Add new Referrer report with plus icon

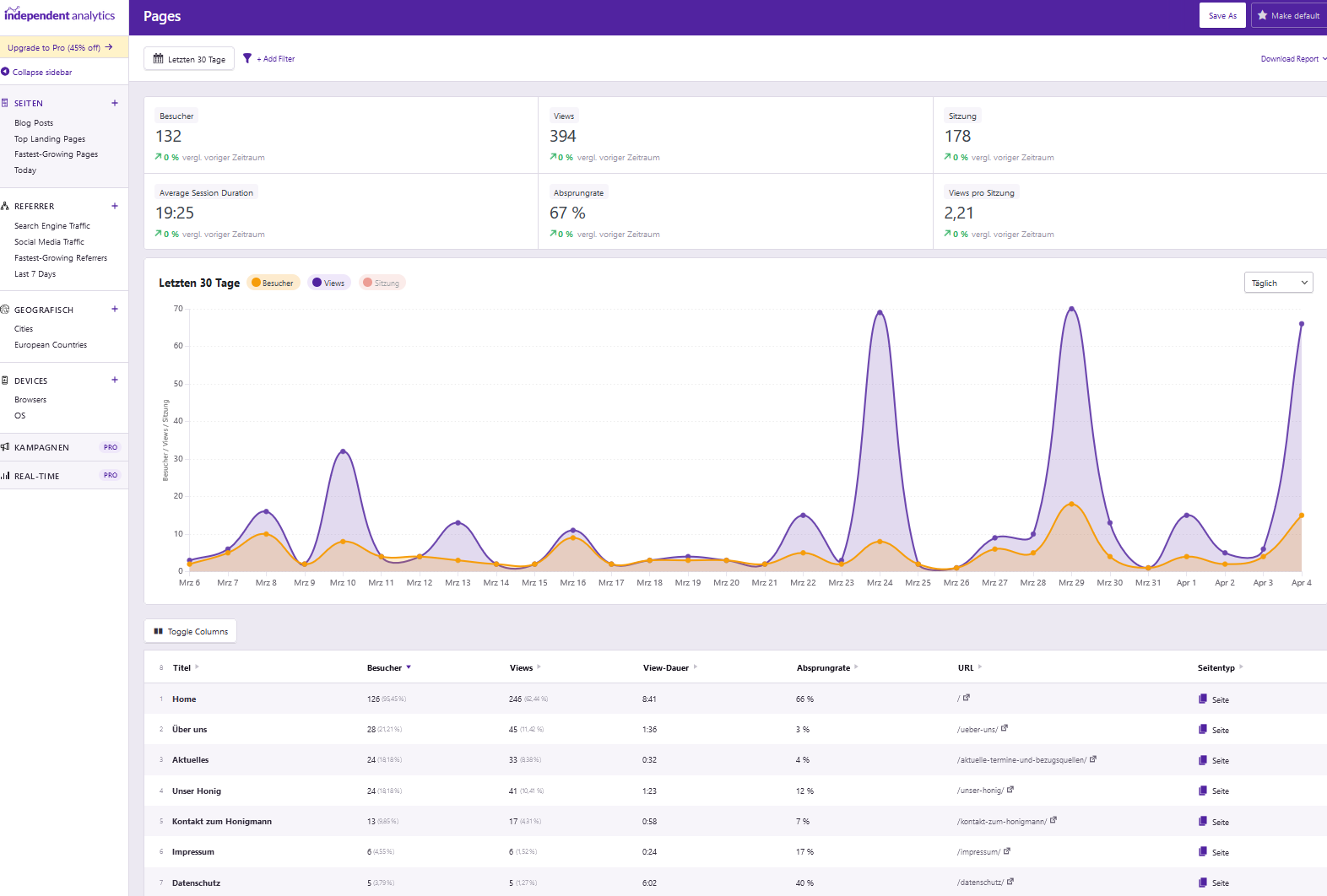[115, 206]
